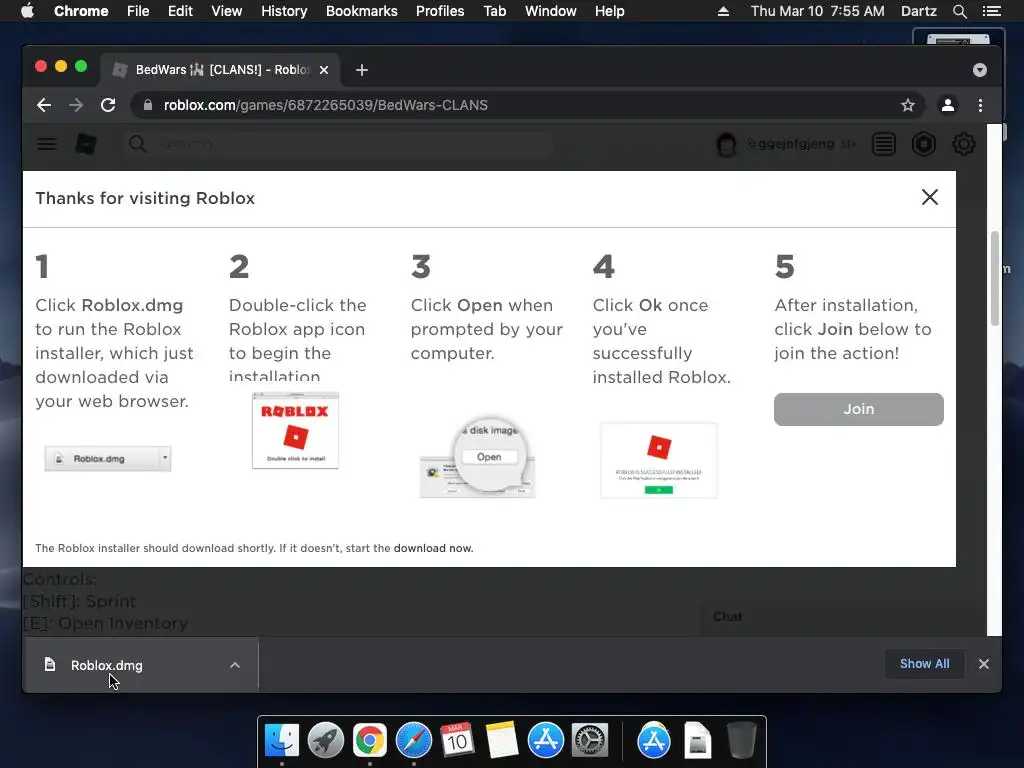Open the Chrome profile avatar icon
Image resolution: width=1024 pixels, height=768 pixels.
(x=948, y=105)
